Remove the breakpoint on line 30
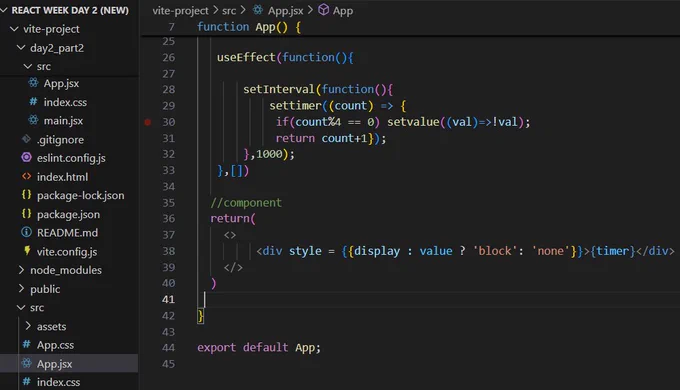680x390 pixels. coord(148,122)
